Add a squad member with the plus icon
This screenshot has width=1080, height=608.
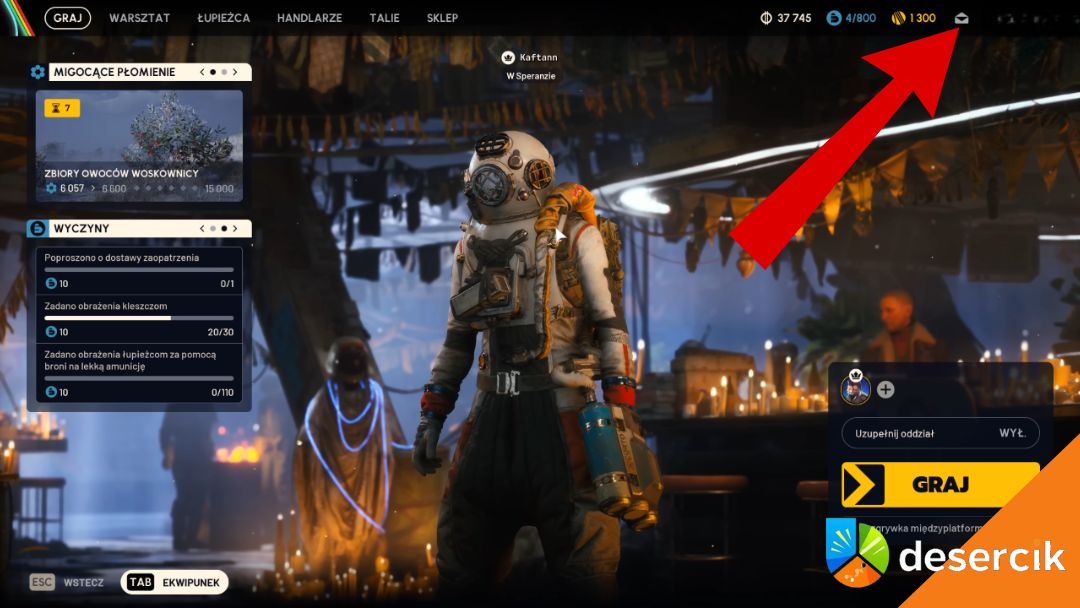[x=885, y=390]
